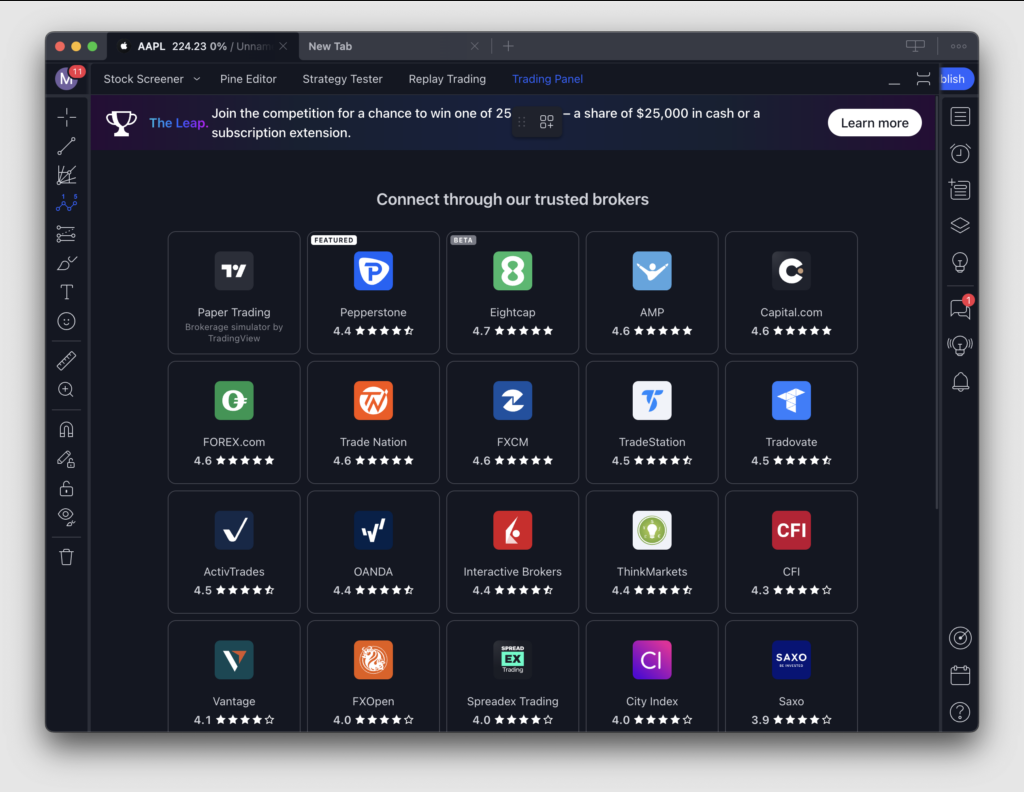Choose the FOREX.com broker card
Image resolution: width=1024 pixels, height=792 pixels.
(234, 422)
